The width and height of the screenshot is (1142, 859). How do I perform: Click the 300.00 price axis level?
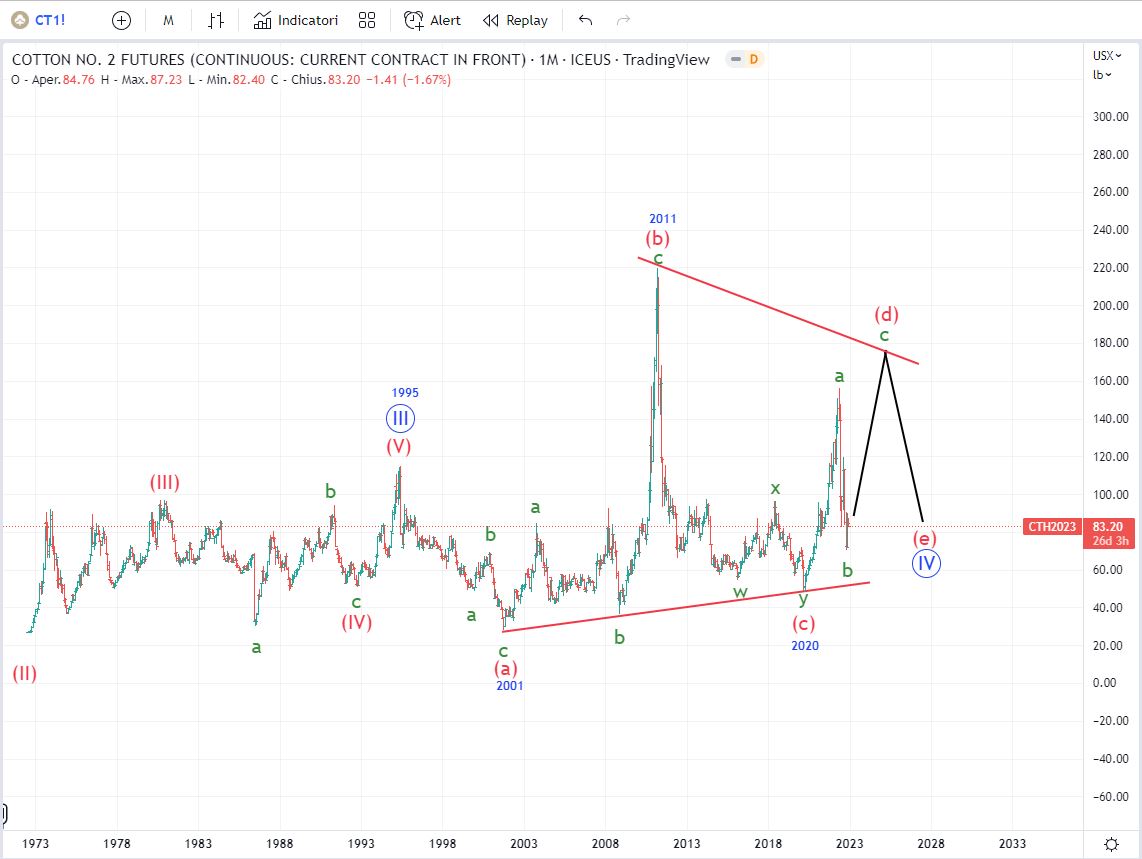pyautogui.click(x=1110, y=117)
